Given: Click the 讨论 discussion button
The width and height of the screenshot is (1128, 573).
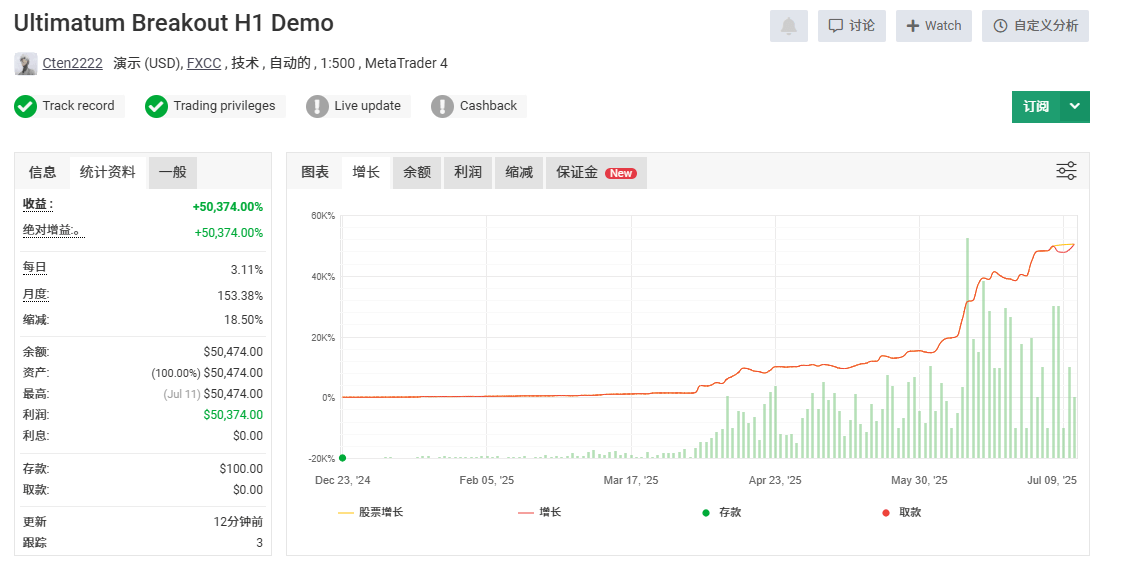Looking at the screenshot, I should tap(852, 26).
